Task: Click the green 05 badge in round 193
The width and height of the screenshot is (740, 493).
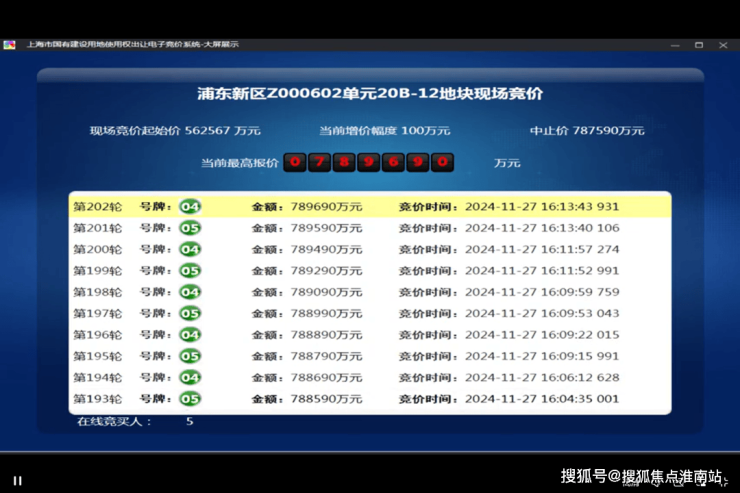Action: pyautogui.click(x=190, y=399)
